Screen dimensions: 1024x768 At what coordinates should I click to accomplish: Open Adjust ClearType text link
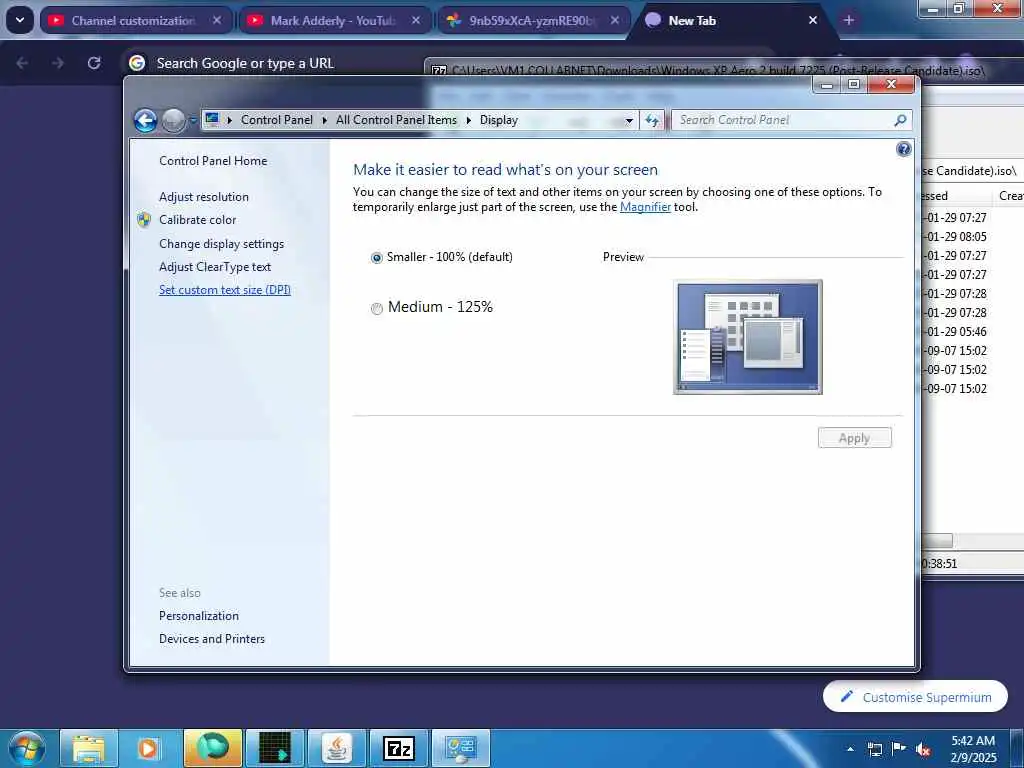coord(215,267)
